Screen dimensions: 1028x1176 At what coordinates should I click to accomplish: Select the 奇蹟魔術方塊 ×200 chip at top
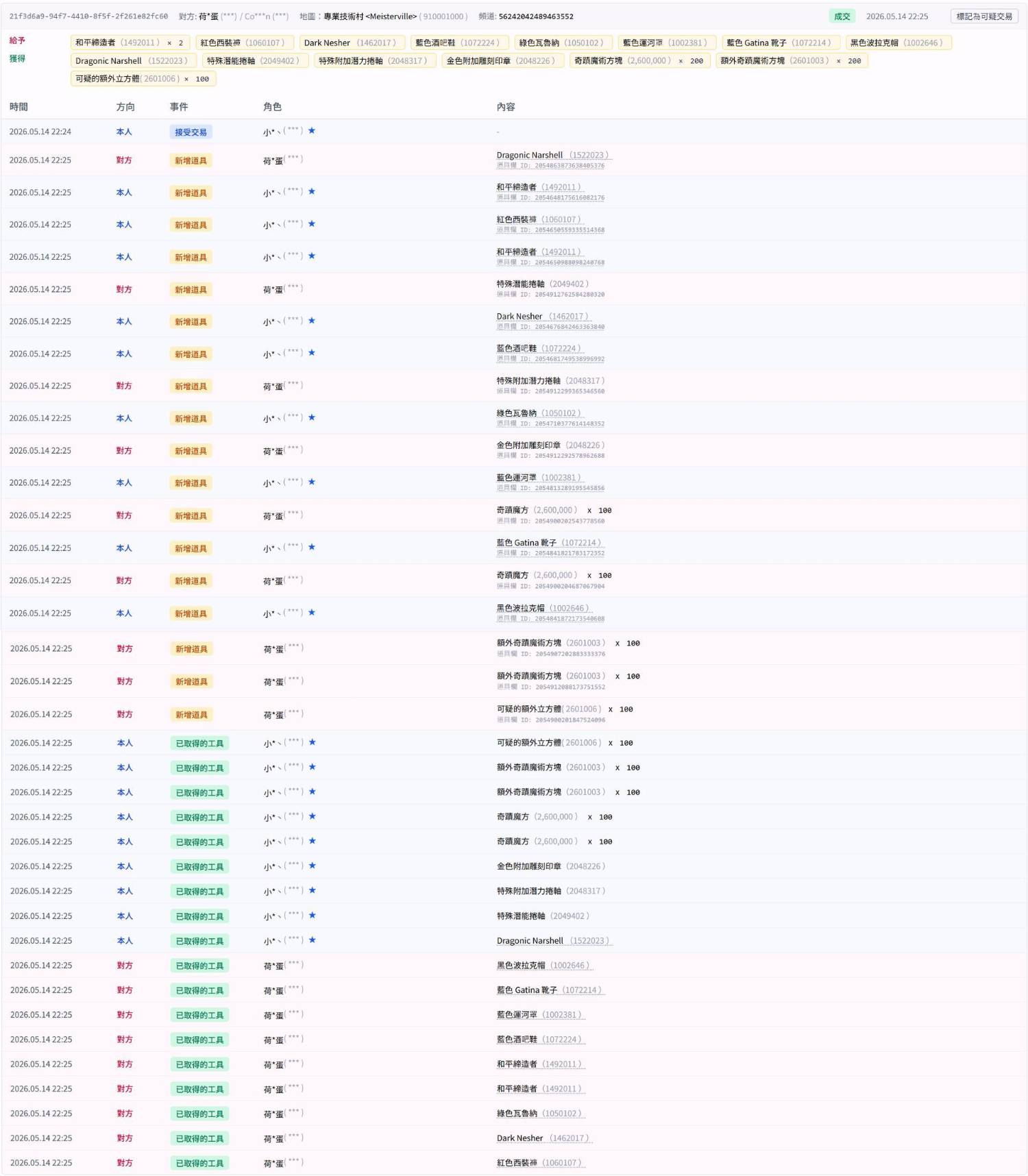point(639,61)
